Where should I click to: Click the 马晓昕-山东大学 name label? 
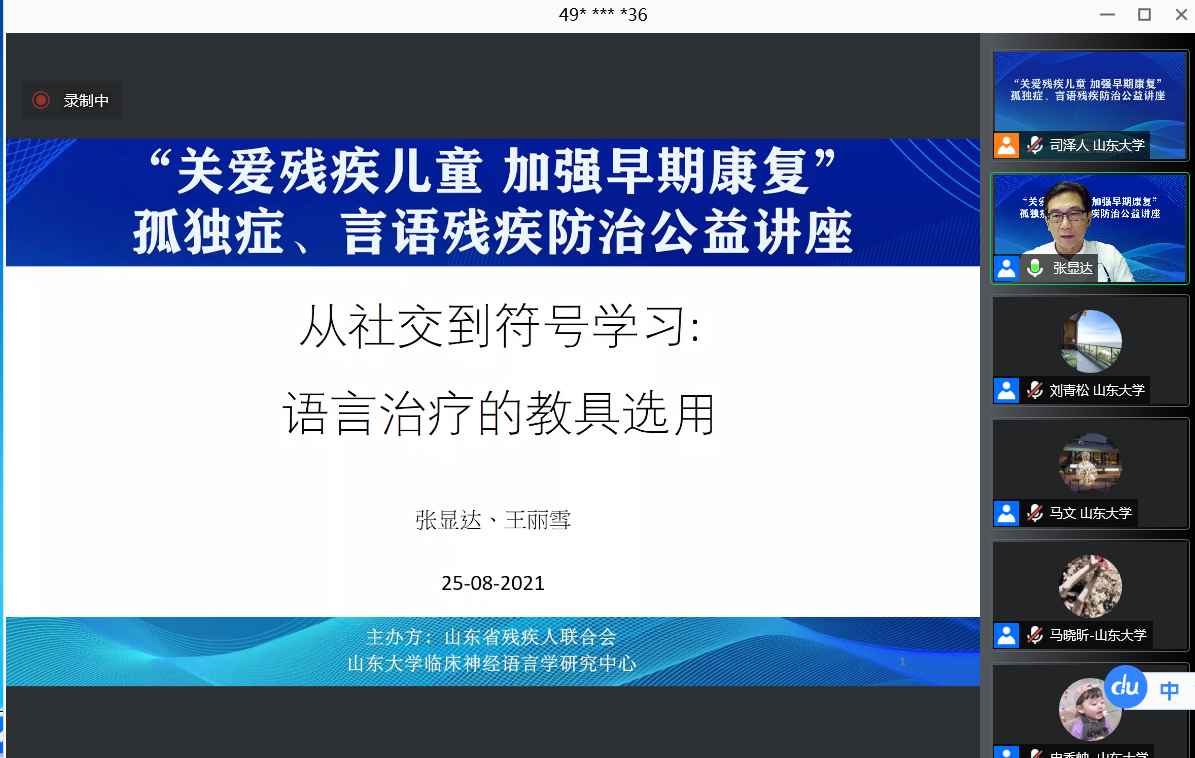tap(1098, 635)
